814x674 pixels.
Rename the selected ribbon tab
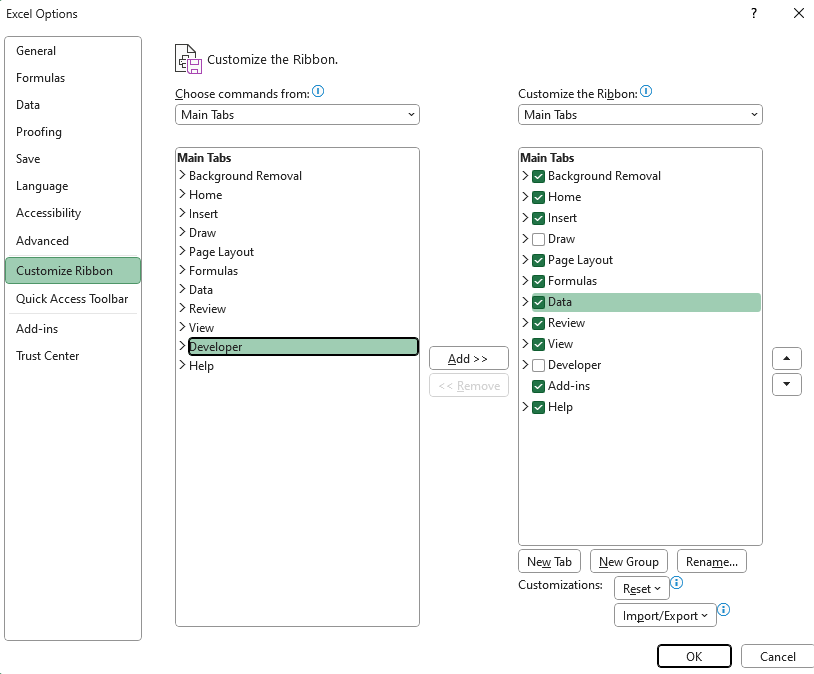click(x=711, y=561)
